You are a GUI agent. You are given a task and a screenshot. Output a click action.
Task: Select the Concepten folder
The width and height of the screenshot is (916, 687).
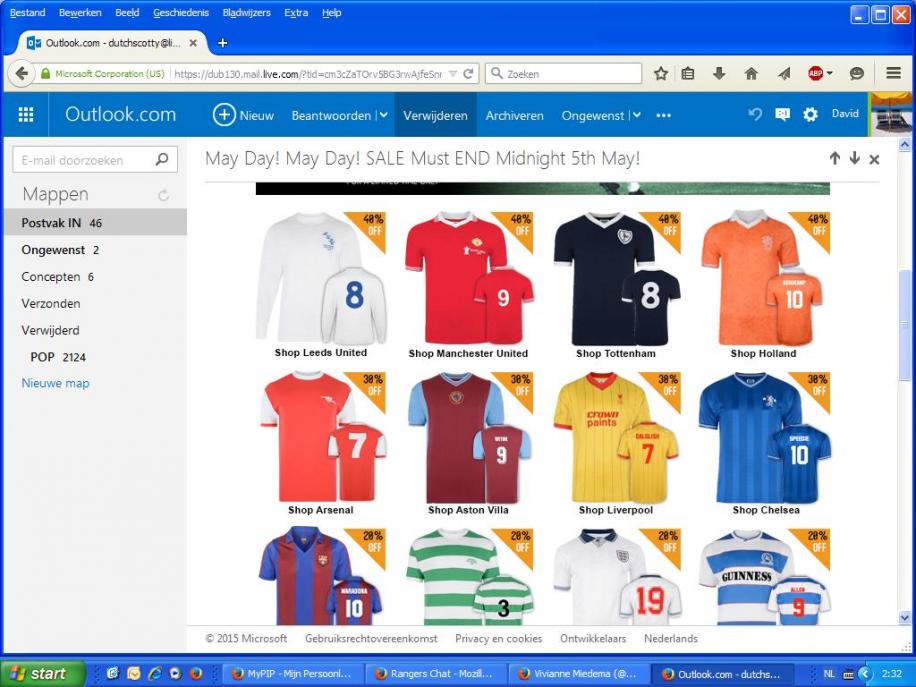click(x=51, y=277)
